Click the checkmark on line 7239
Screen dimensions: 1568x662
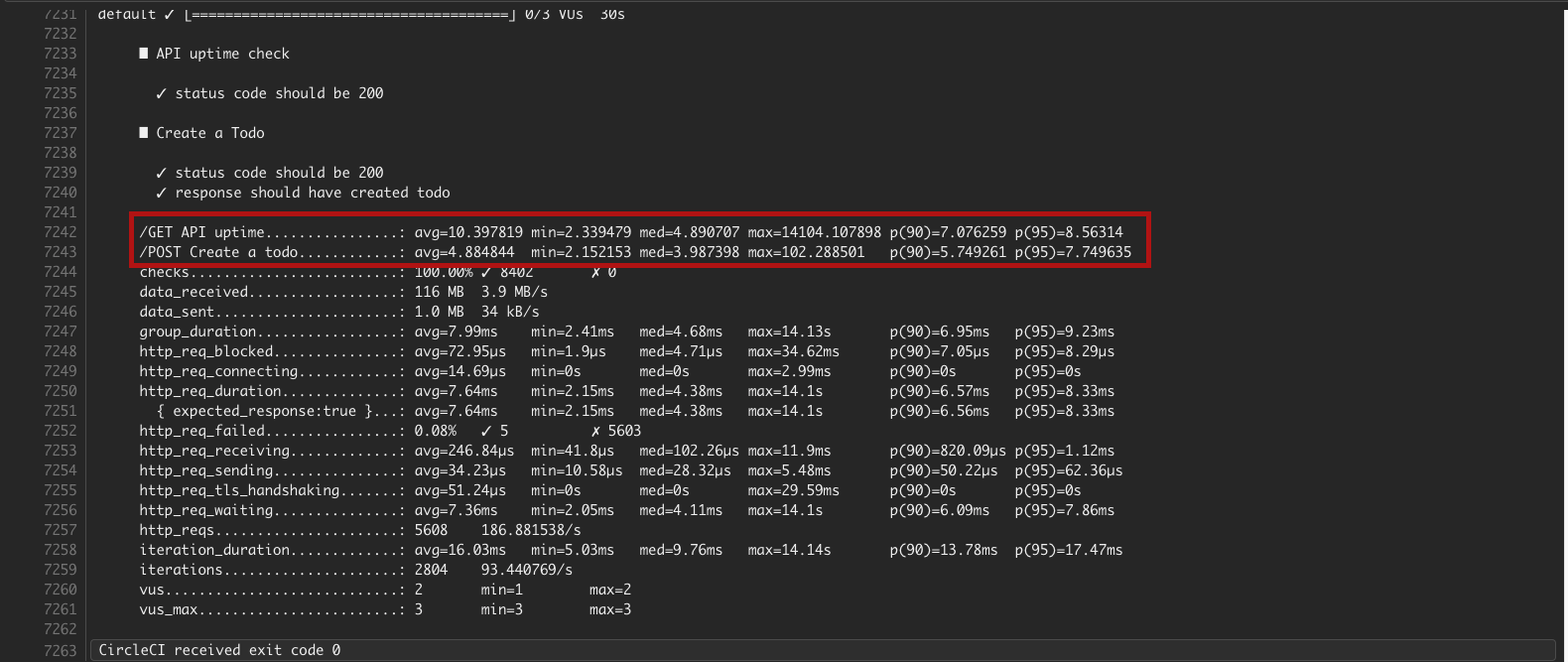[x=161, y=173]
